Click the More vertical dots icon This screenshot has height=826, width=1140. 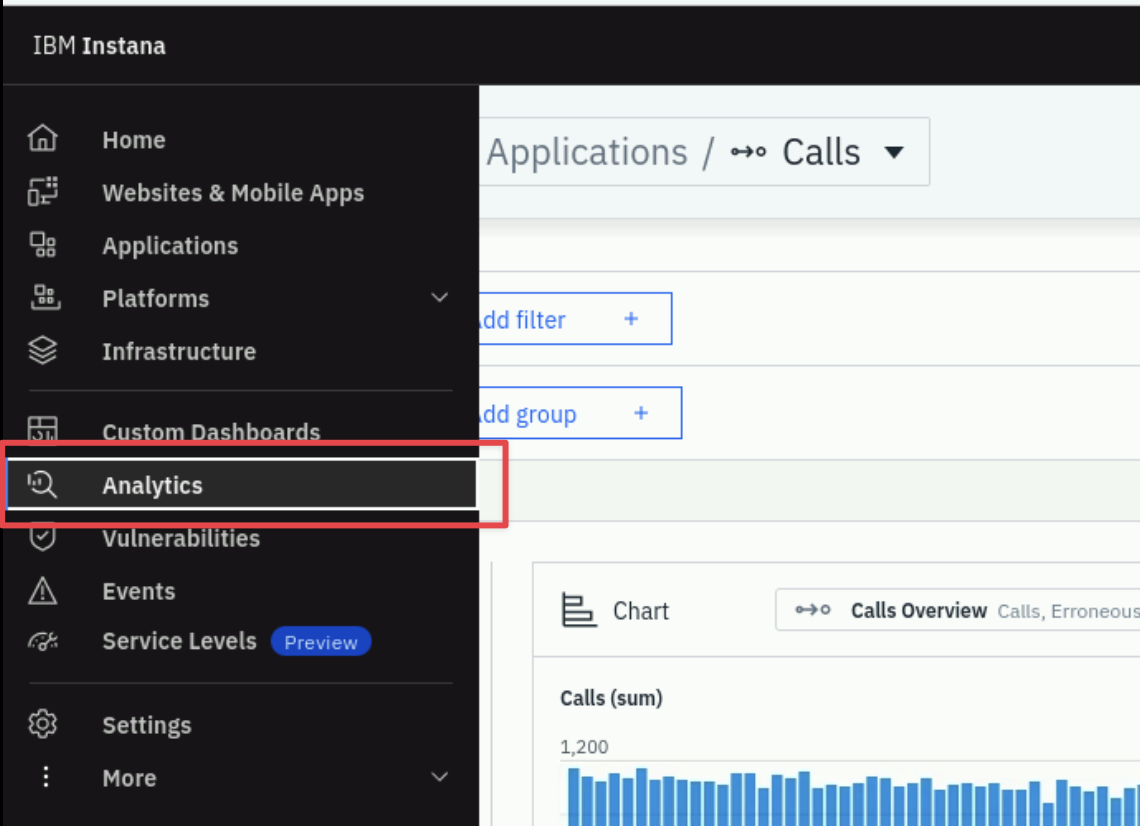click(x=45, y=777)
